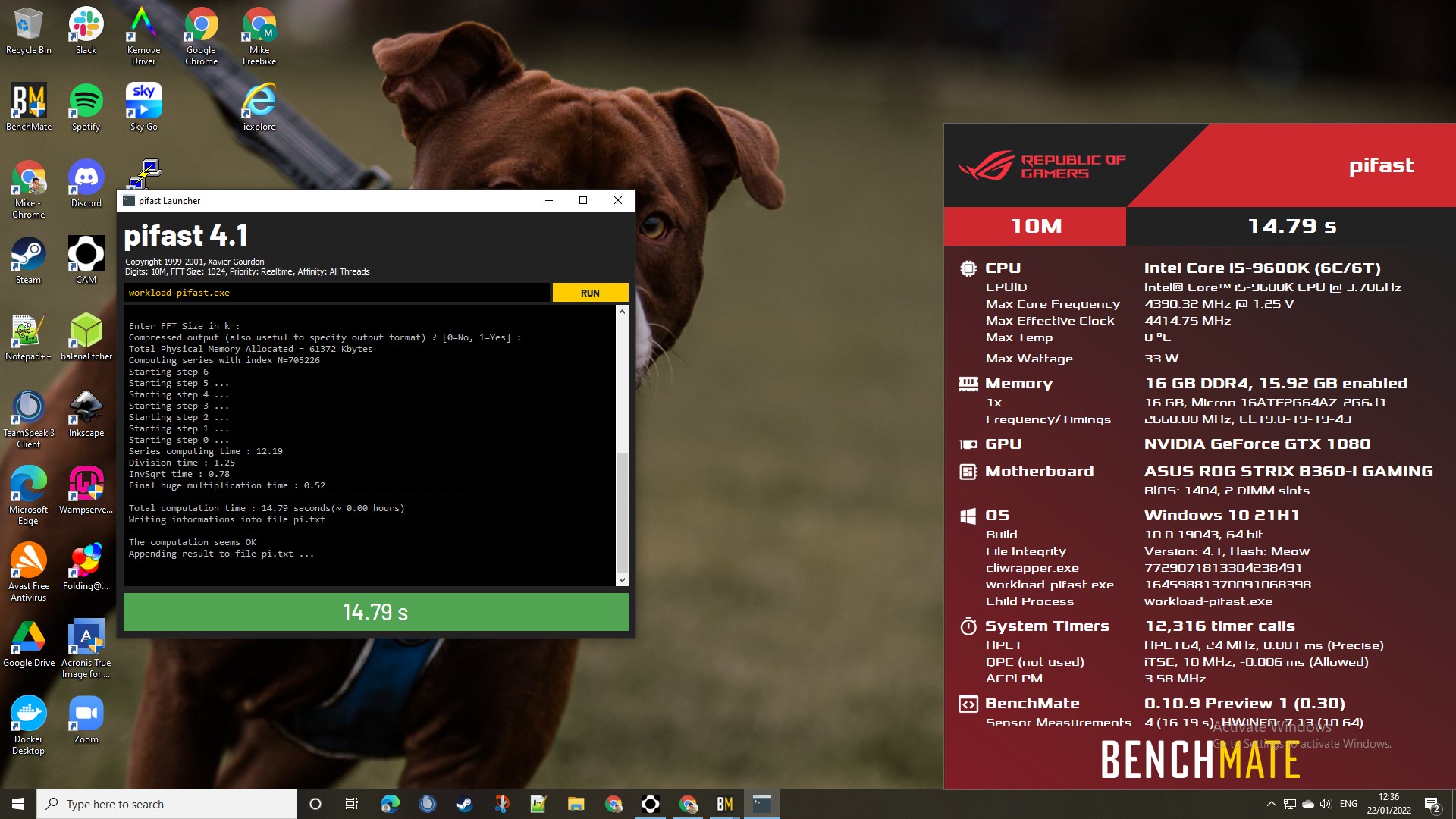Click the Windows Start button

point(18,804)
